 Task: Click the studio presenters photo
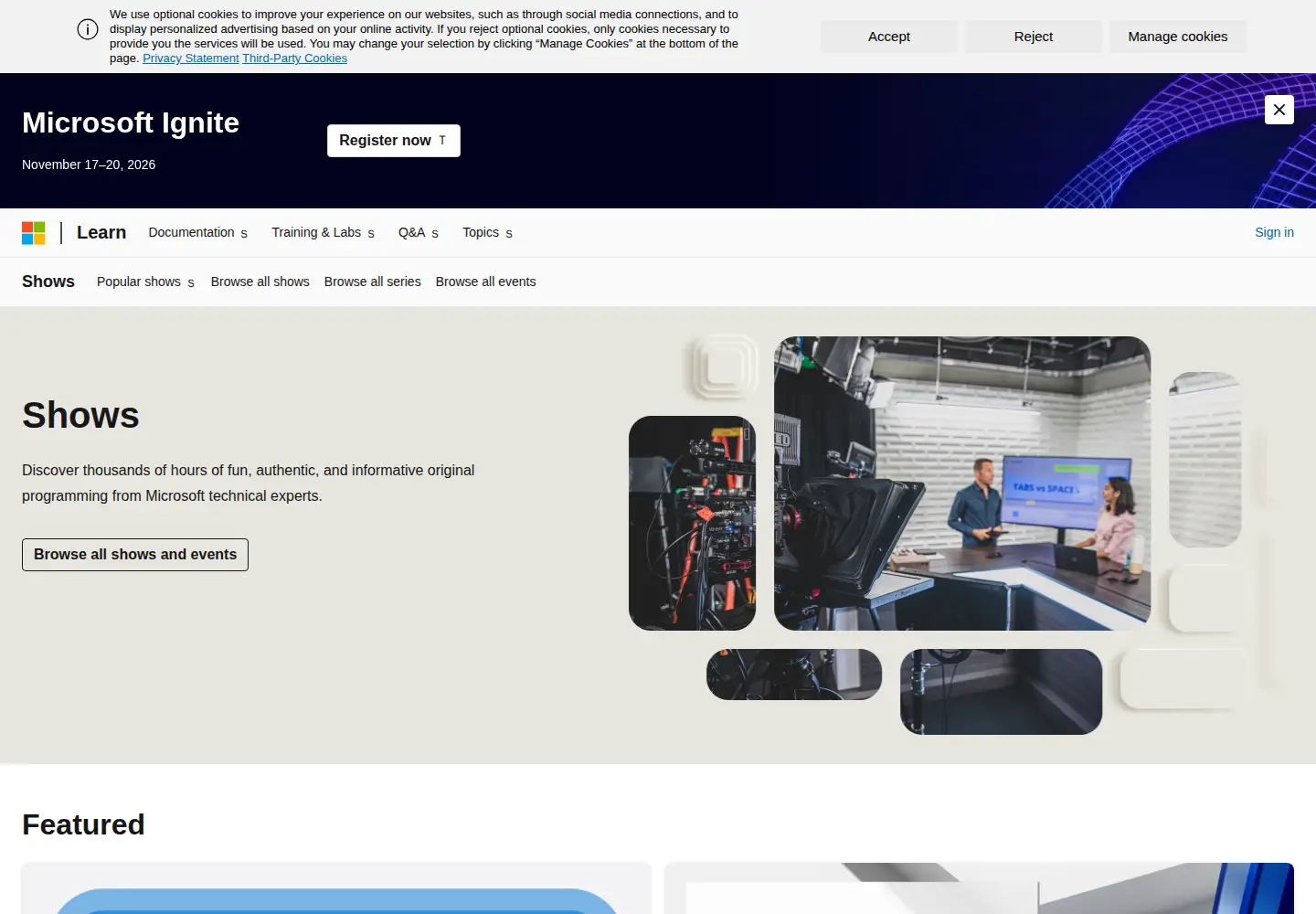962,484
